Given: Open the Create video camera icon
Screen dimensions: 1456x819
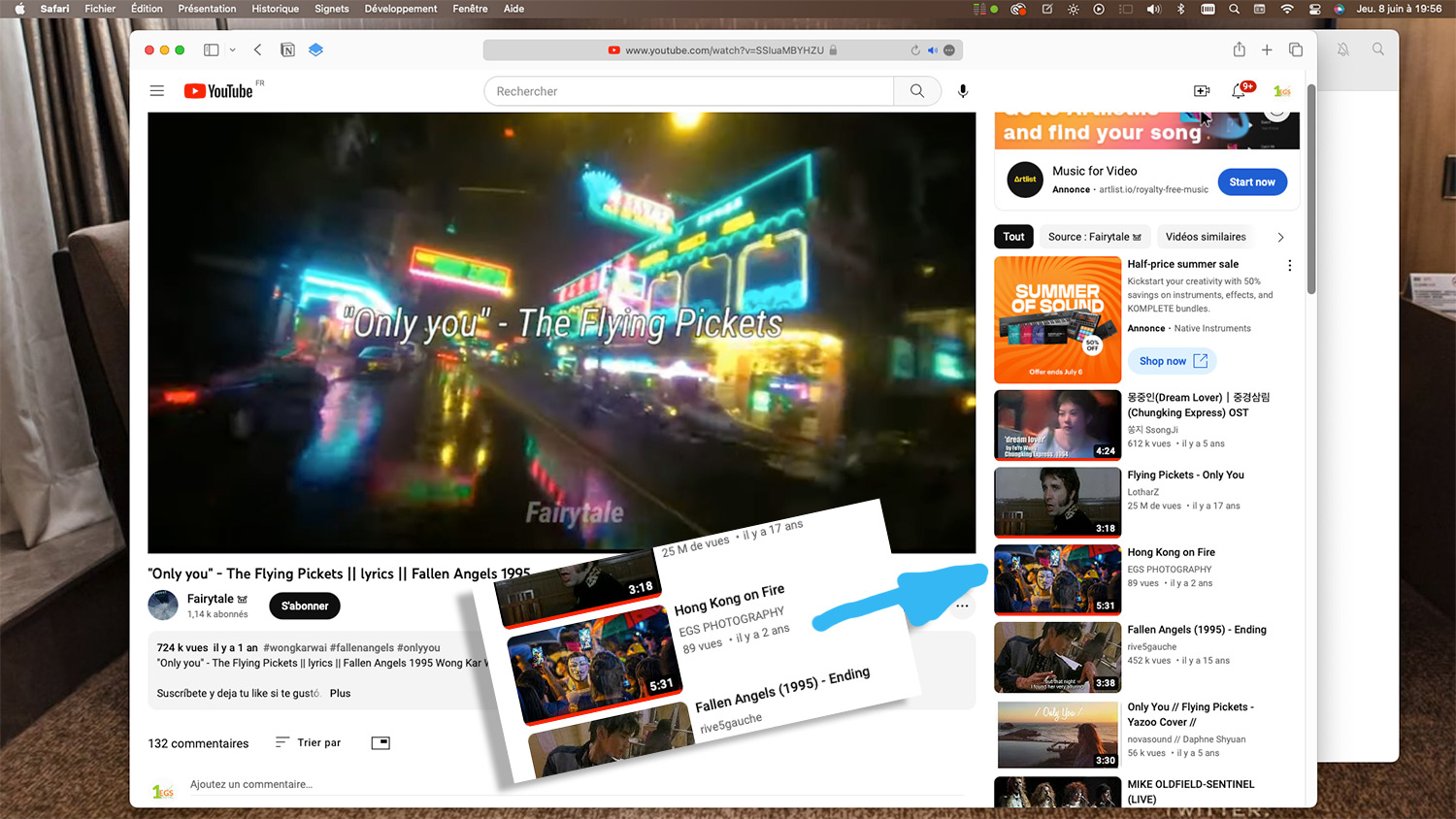Looking at the screenshot, I should (x=1202, y=91).
